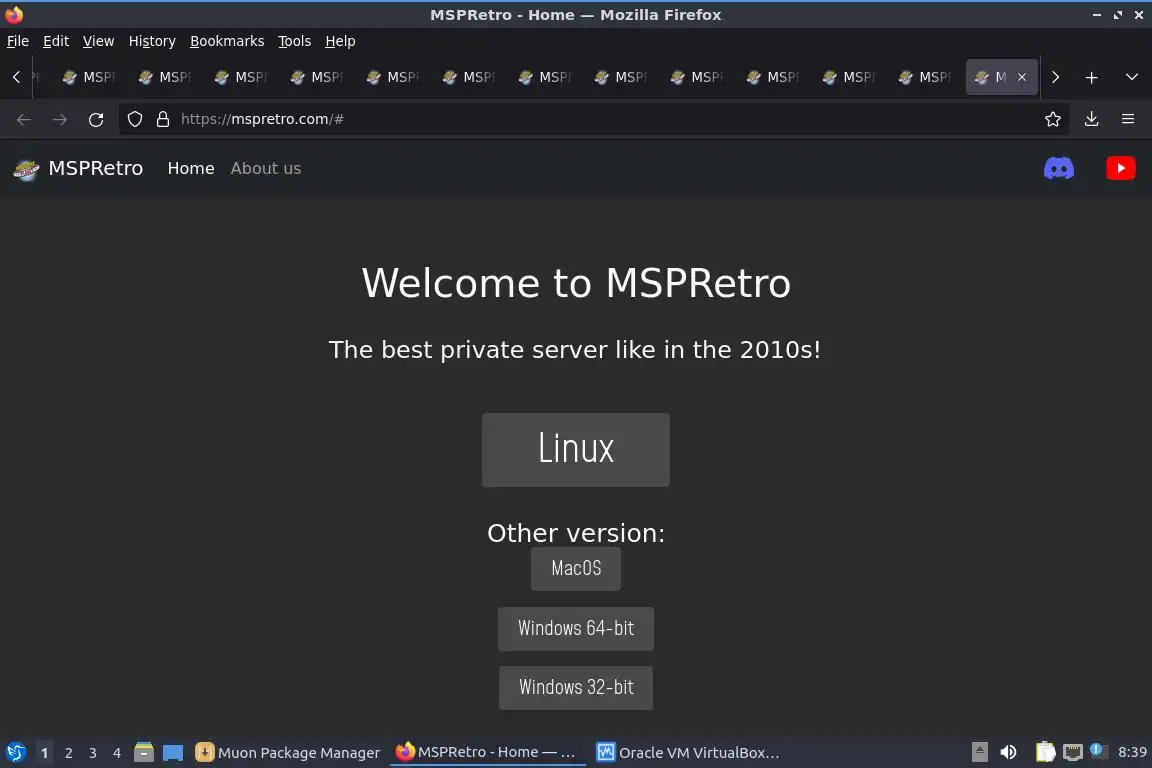The image size is (1152, 768).
Task: Switch to Oracle VM VirtualBox in taskbar
Action: (x=688, y=753)
